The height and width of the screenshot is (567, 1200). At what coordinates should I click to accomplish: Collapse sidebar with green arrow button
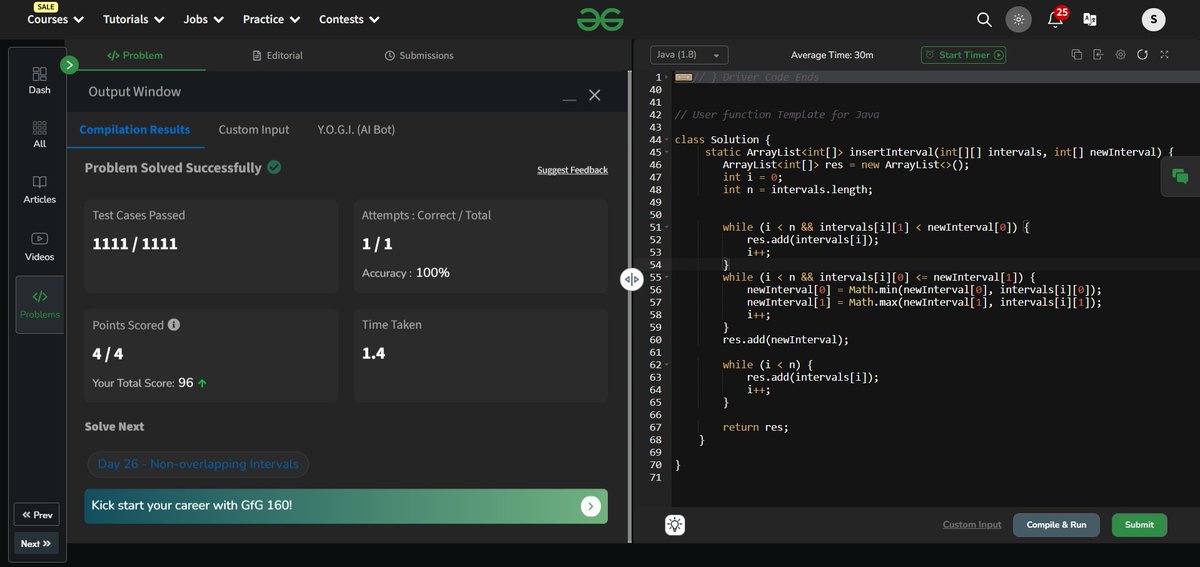(69, 65)
